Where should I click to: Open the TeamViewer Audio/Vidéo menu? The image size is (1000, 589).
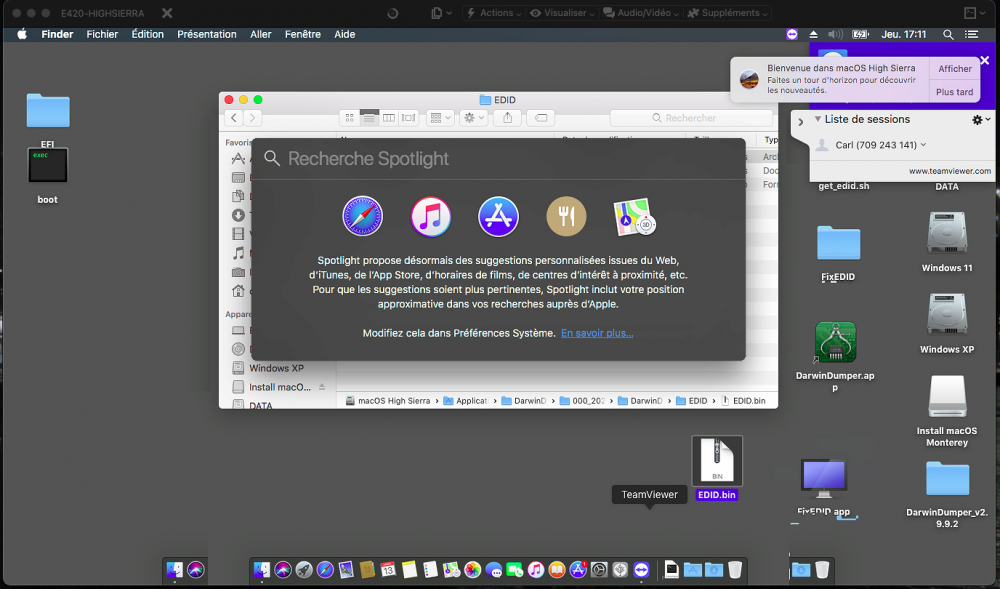click(642, 13)
